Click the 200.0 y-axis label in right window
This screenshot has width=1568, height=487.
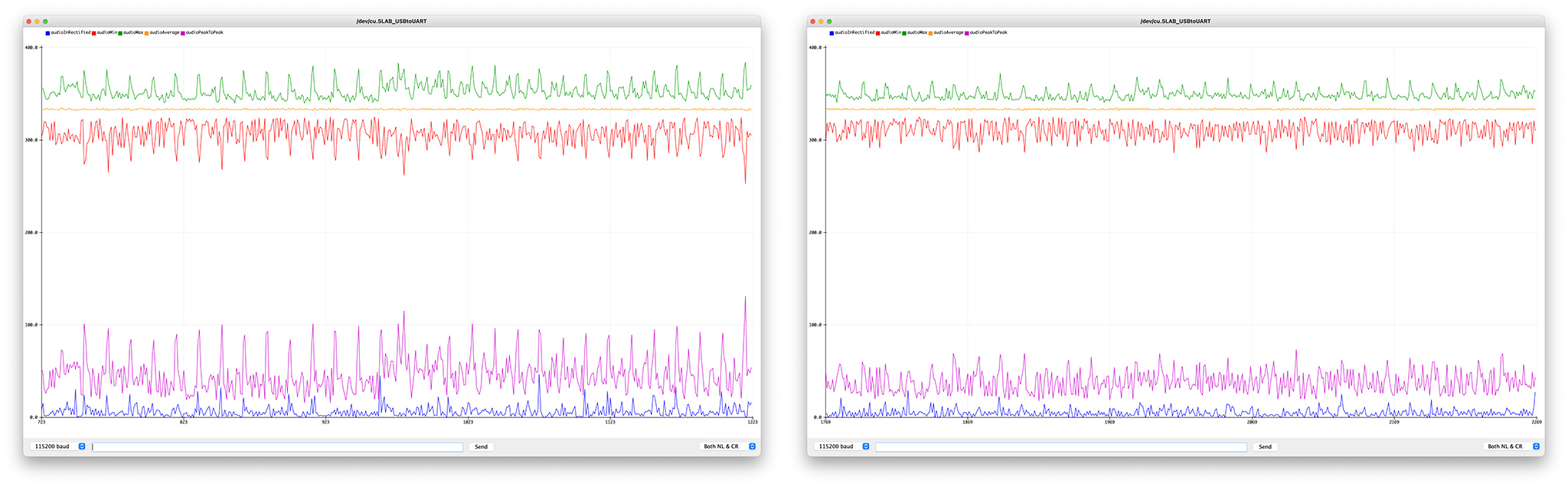click(x=815, y=232)
